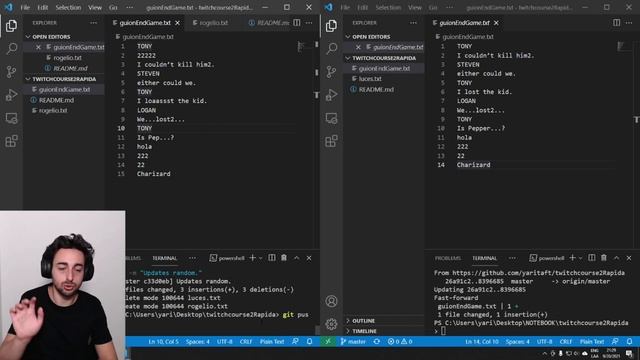Open Search view in left VS Code window

click(x=11, y=49)
